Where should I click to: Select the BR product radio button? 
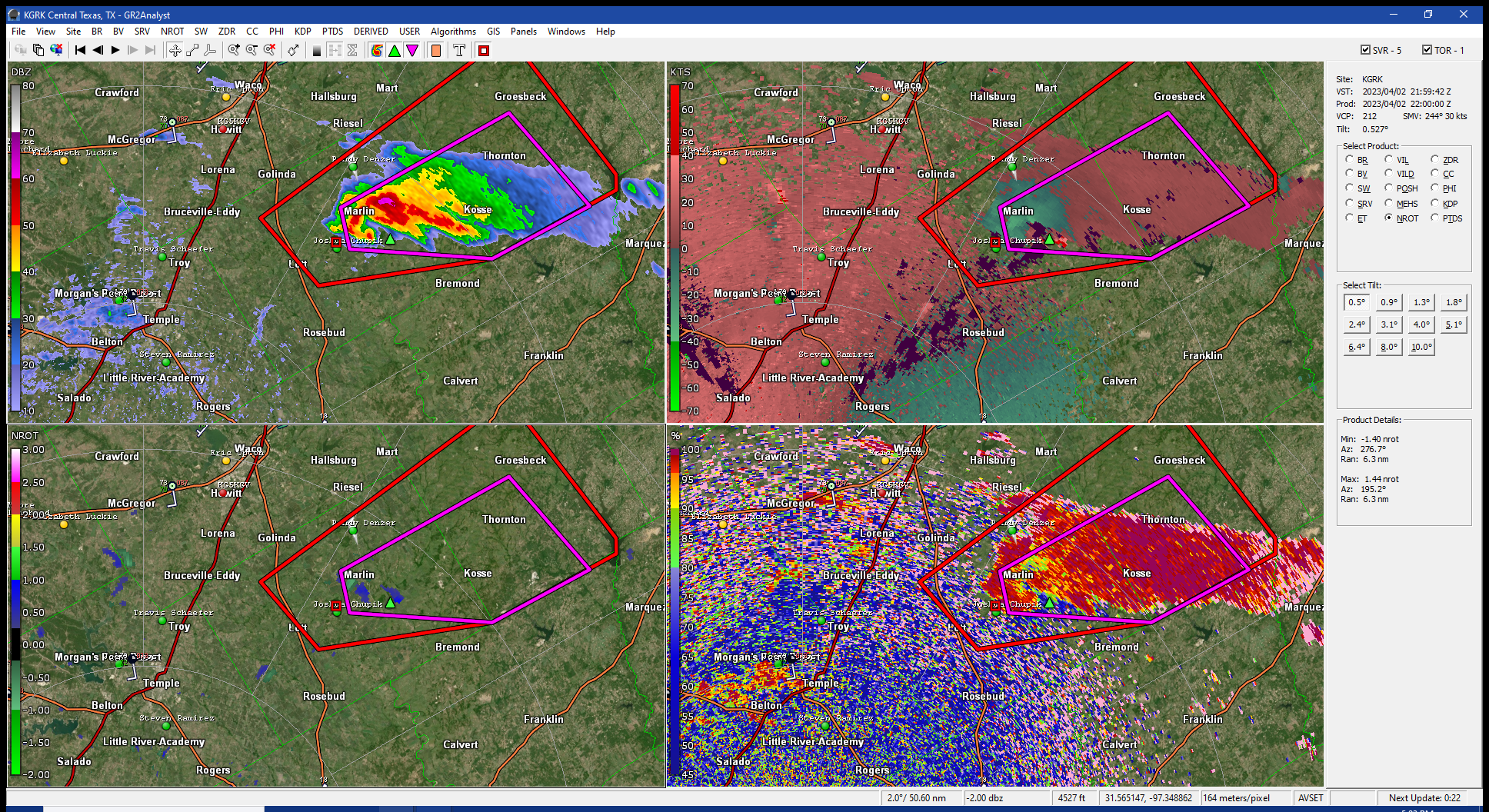click(1349, 159)
